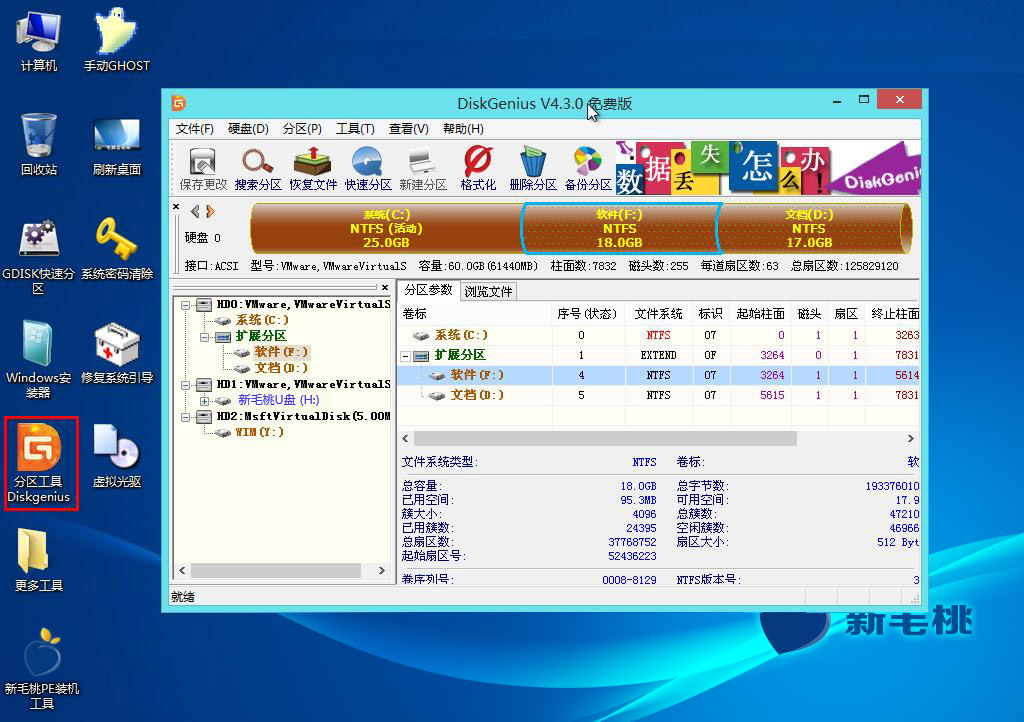The height and width of the screenshot is (722, 1024).
Task: Open Backup Partition (备份分区) tool
Action: (588, 169)
